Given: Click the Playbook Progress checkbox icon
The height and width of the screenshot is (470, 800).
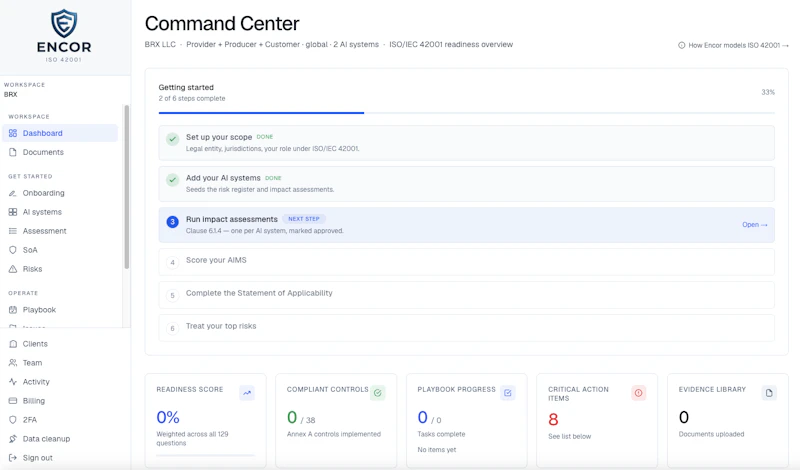Looking at the screenshot, I should point(508,393).
